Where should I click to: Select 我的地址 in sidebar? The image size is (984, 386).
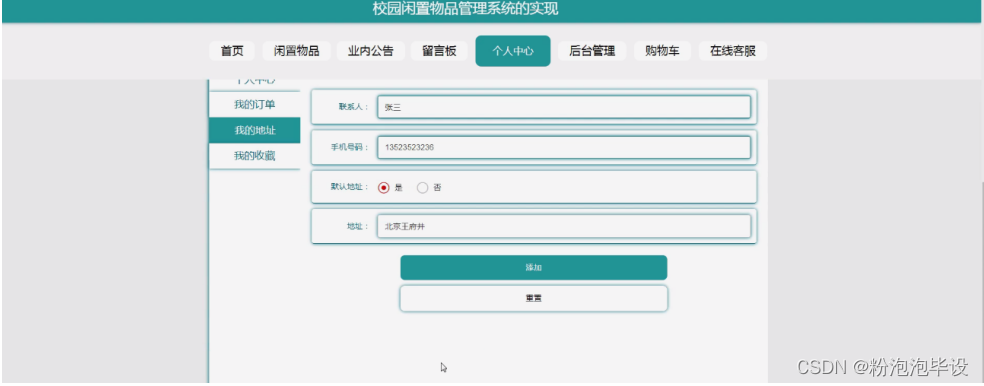click(254, 131)
